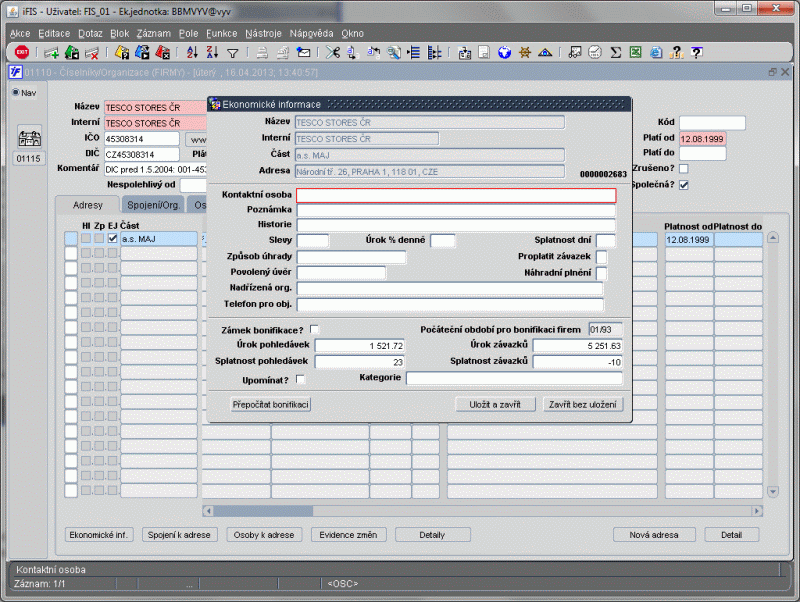Click the red EXIT icon in toolbar
800x602 pixels.
coord(20,52)
